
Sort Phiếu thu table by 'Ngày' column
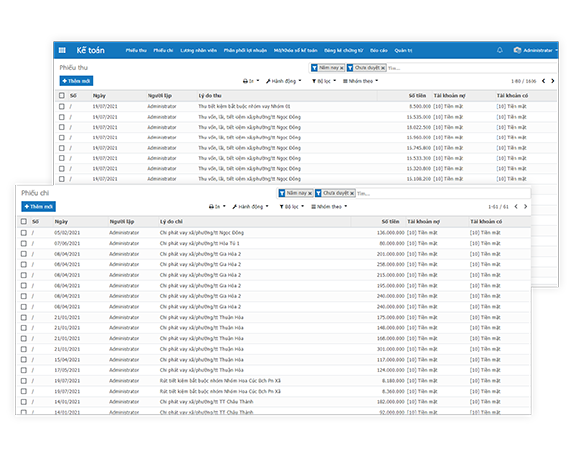point(99,96)
